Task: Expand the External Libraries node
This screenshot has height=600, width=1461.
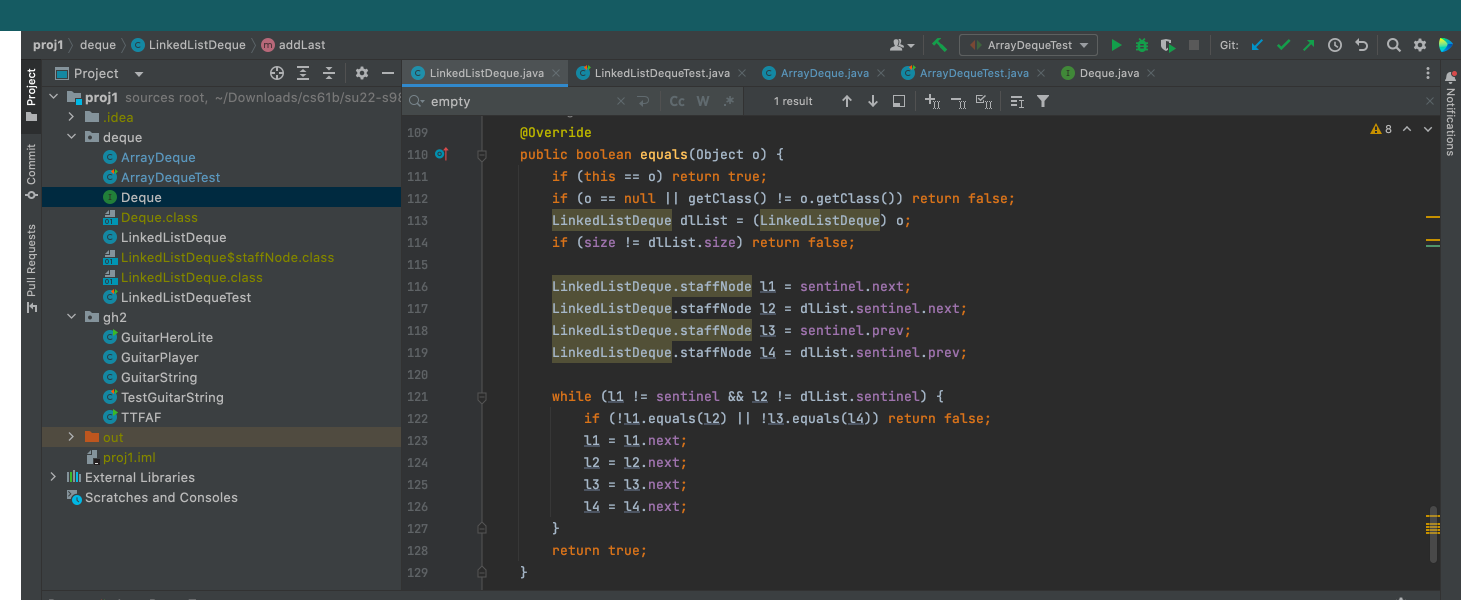Action: pyautogui.click(x=53, y=477)
